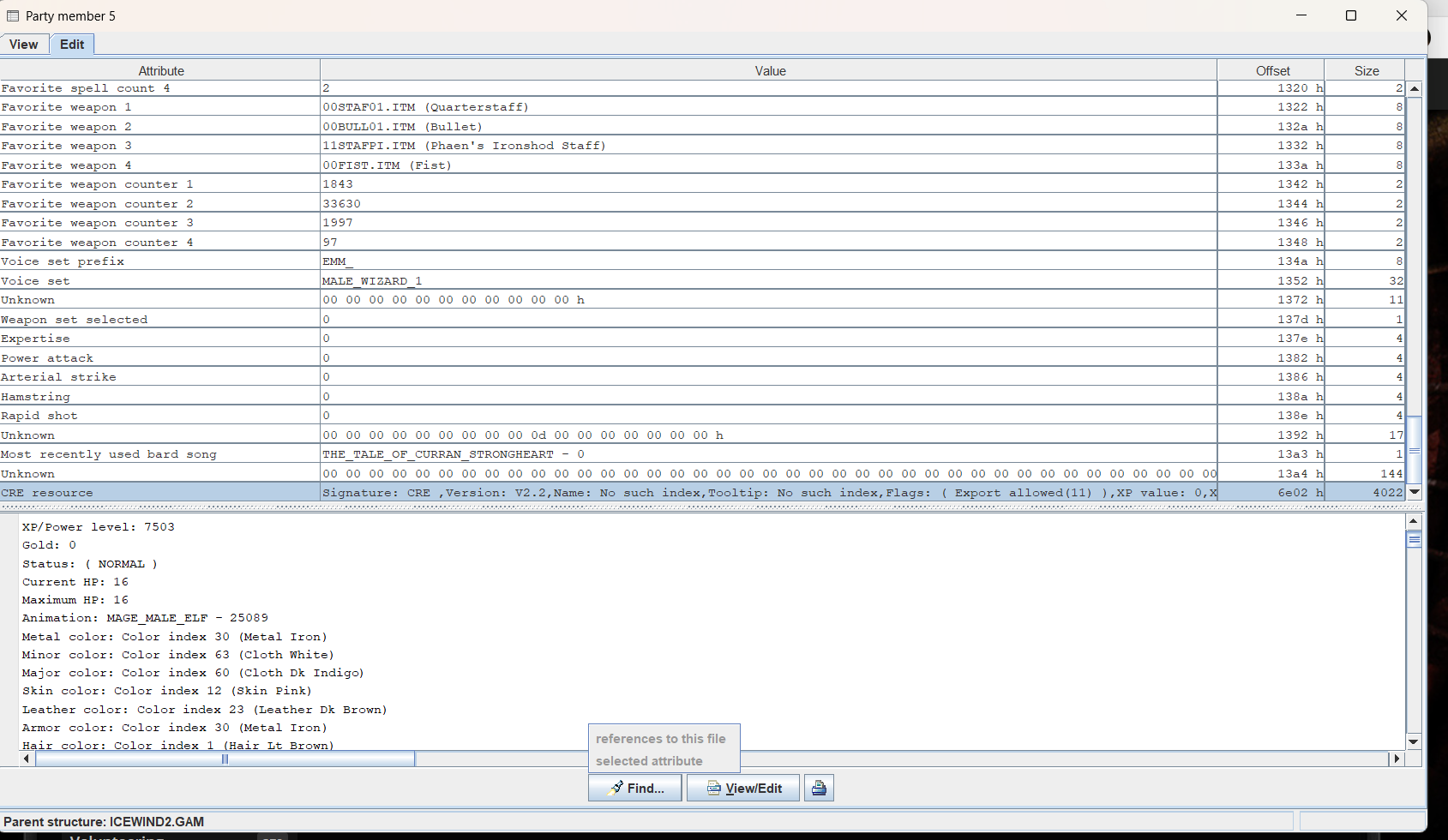Click the Major color Cloth Dk Indigo line
The height and width of the screenshot is (840, 1448).
pyautogui.click(x=193, y=673)
